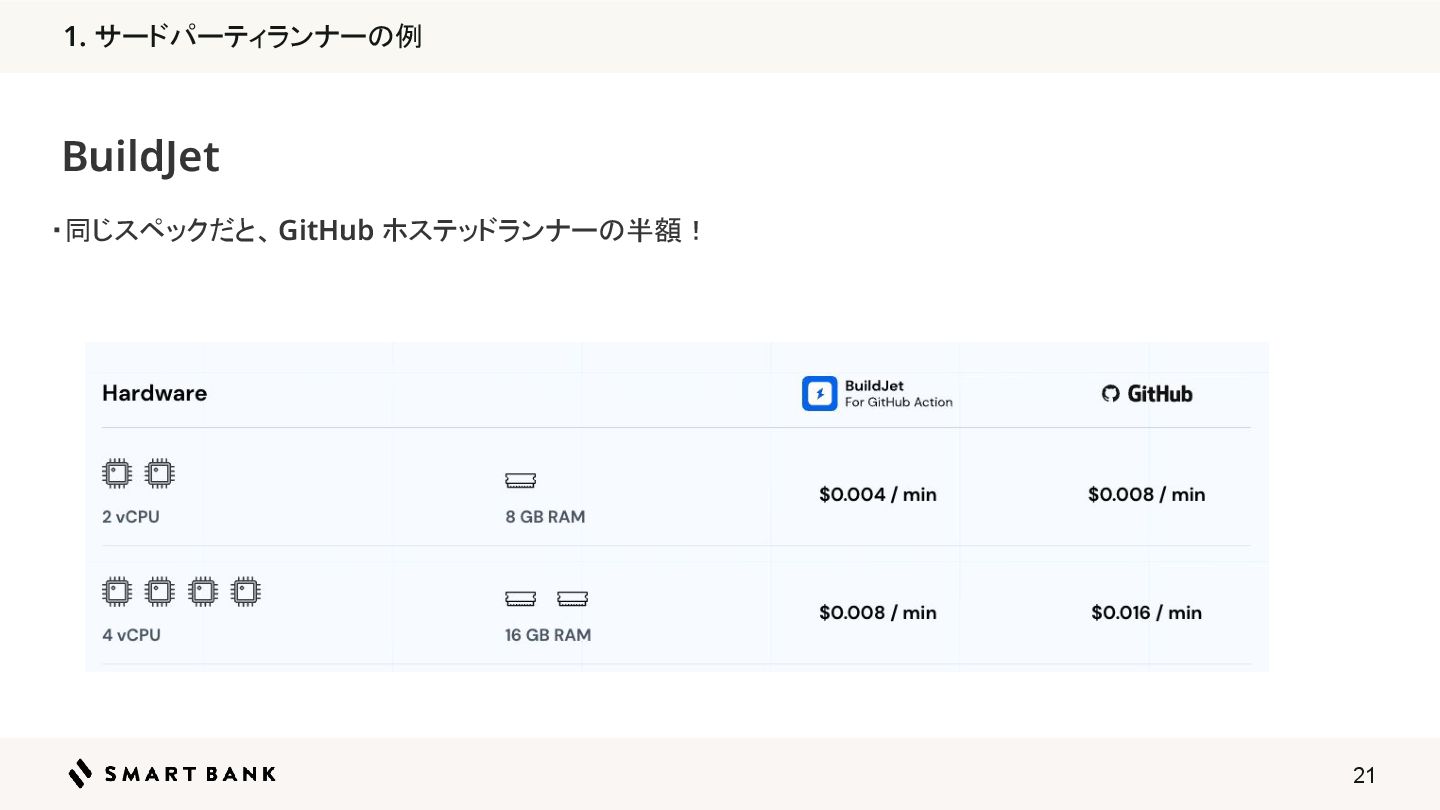Click the BuildJet lightning bolt logo icon
Screen dimensions: 1440x810
click(x=819, y=394)
